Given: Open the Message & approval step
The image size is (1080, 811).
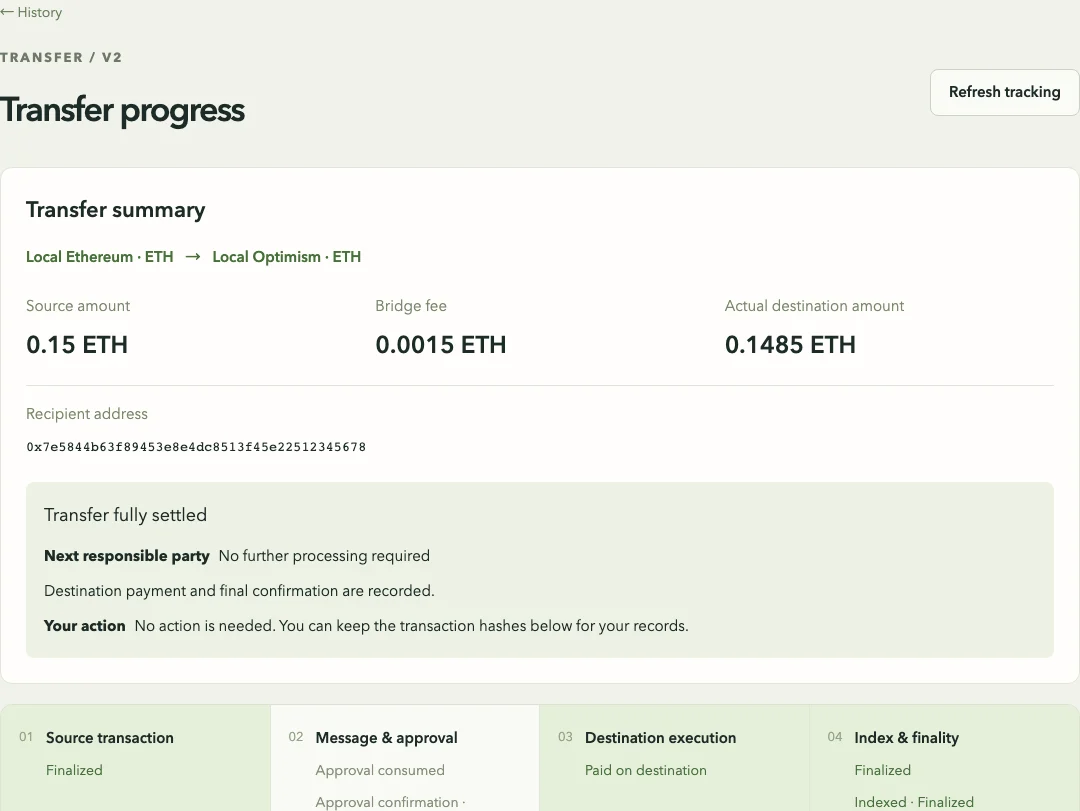Looking at the screenshot, I should (405, 758).
